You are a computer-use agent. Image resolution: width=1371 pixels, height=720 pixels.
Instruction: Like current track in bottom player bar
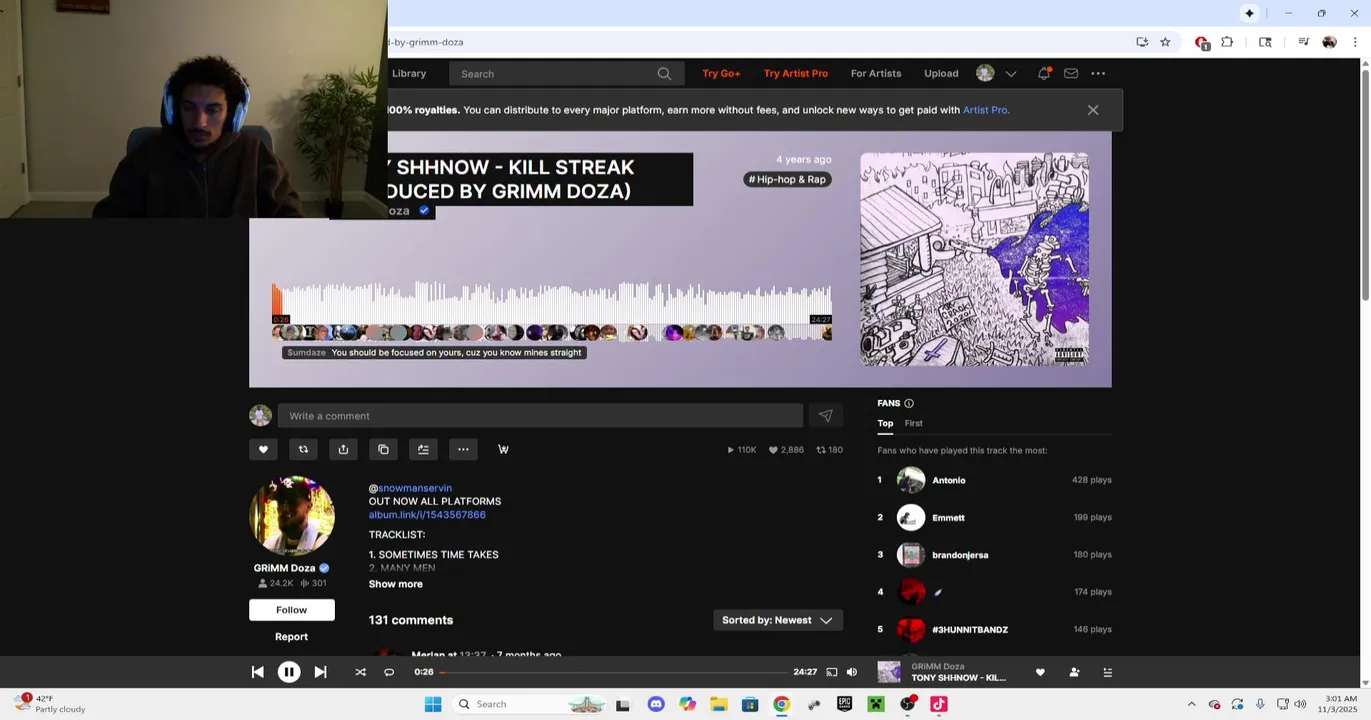pyautogui.click(x=1040, y=672)
